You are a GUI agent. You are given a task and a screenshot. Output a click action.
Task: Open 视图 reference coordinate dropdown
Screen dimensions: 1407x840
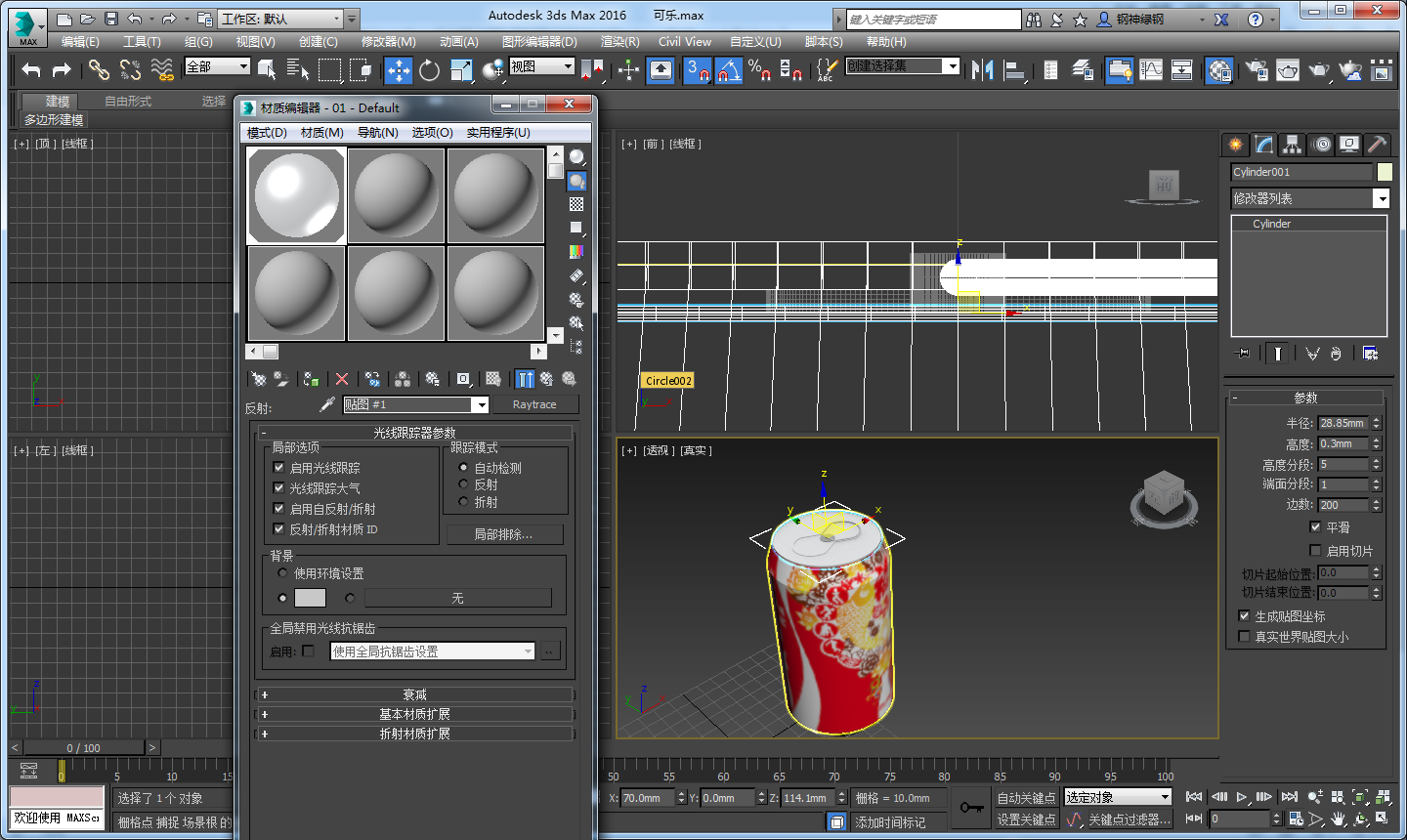[541, 66]
